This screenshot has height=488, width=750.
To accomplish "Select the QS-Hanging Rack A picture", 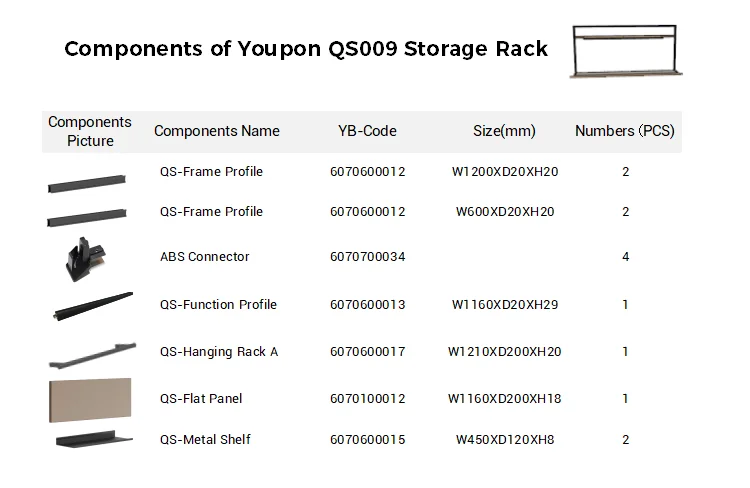I will tap(91, 353).
